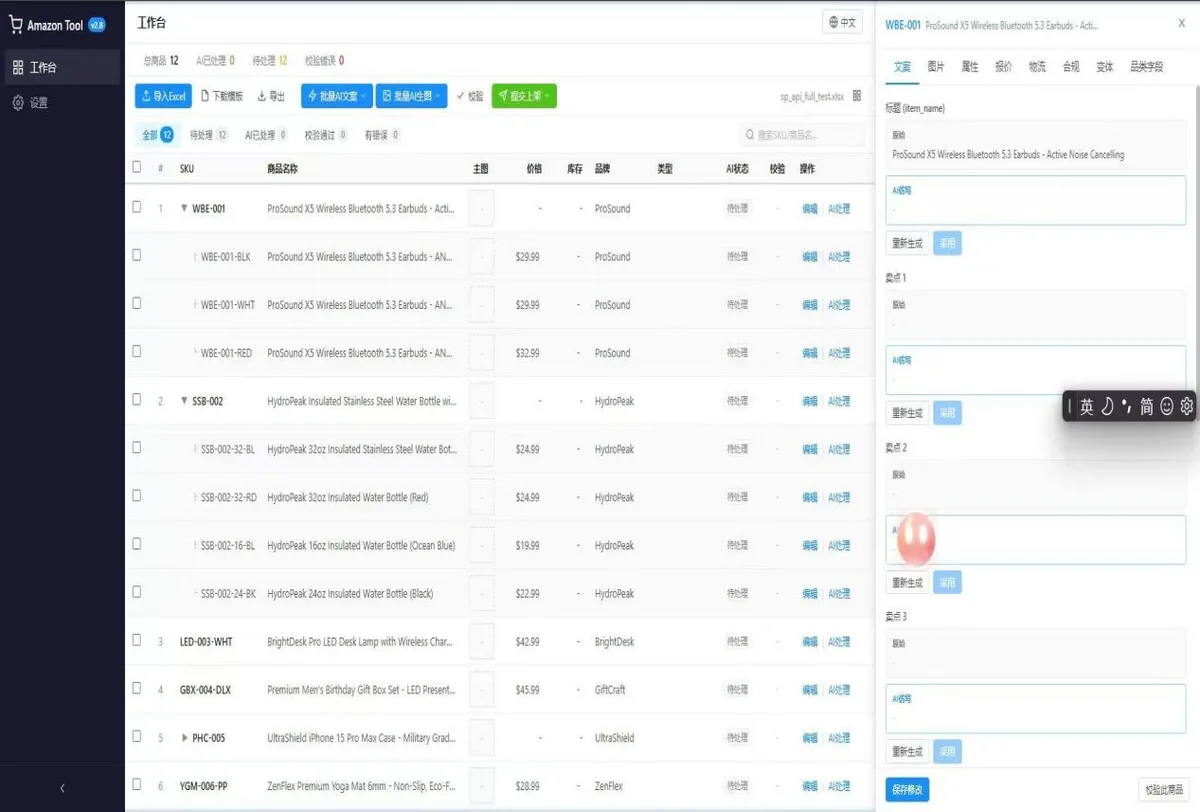Click 编辑 link for GBX-004-DLX row
Screen dimensions: 1200x812
(x=810, y=690)
